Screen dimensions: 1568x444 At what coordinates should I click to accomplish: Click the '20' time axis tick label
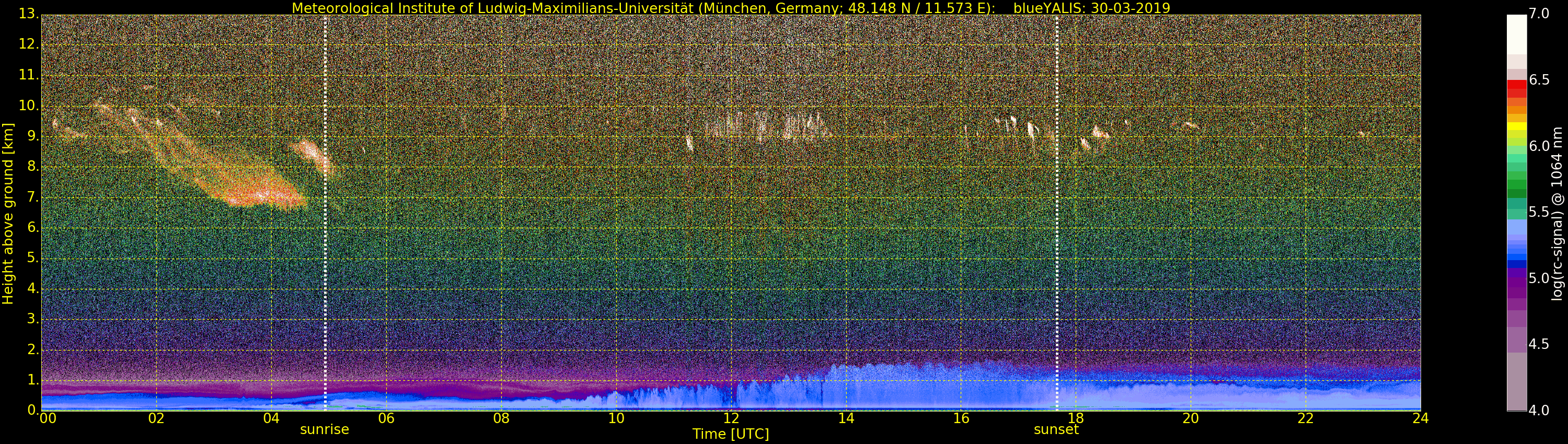pos(1191,418)
